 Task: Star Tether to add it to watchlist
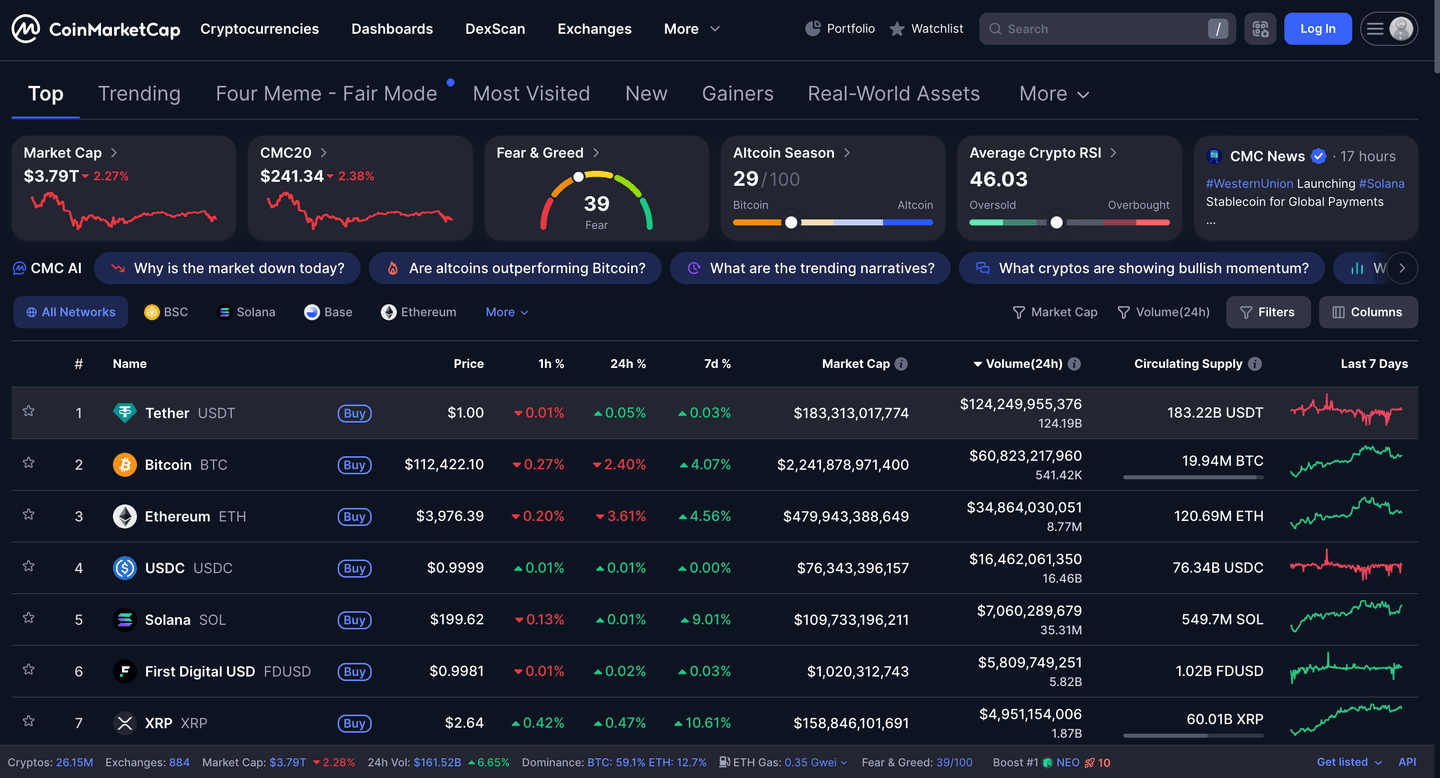click(28, 411)
